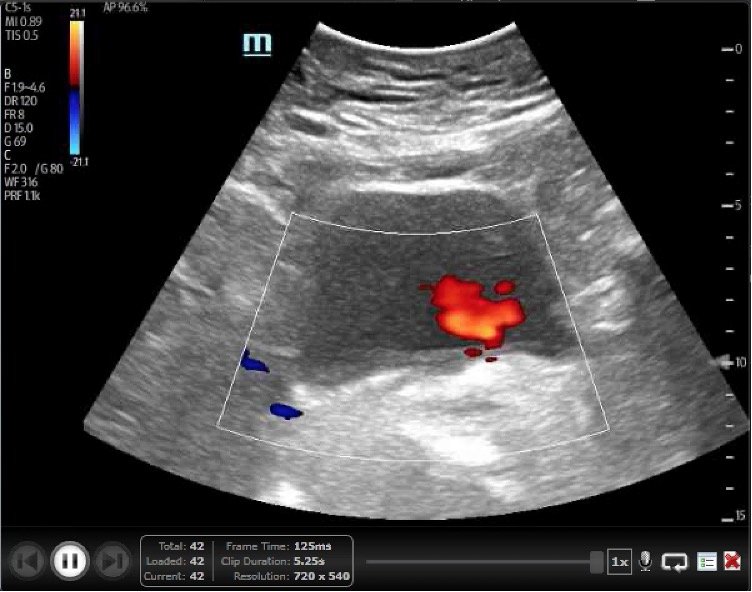The image size is (752, 592).
Task: Change the 1x playback speed
Action: 620,562
